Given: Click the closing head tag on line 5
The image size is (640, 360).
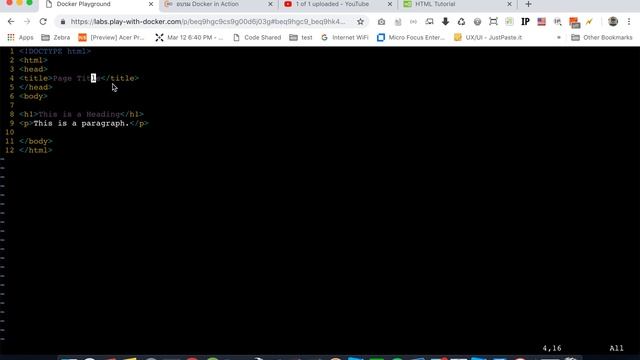Looking at the screenshot, I should coord(36,87).
